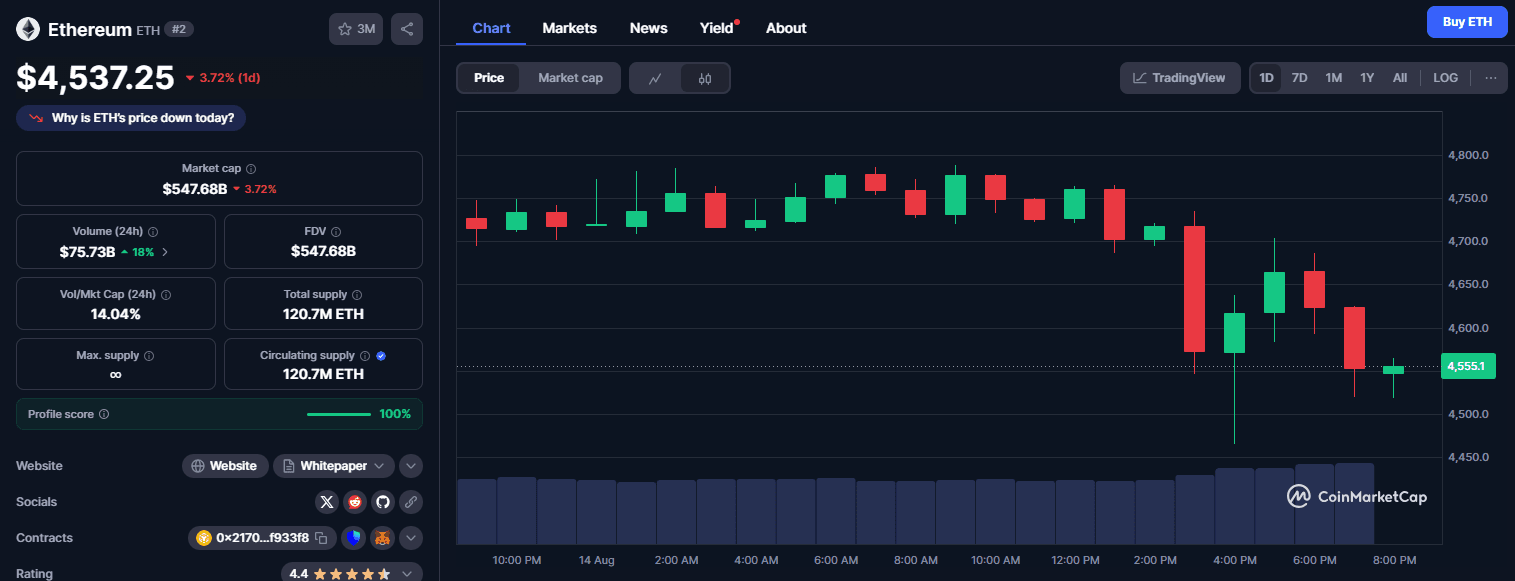The image size is (1515, 581).
Task: Open Market cap info tooltip icon
Action: (x=251, y=169)
